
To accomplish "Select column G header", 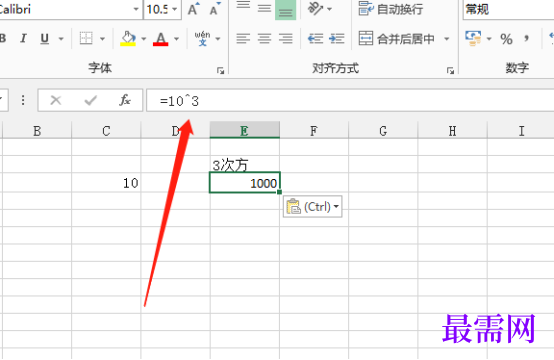I will click(383, 131).
